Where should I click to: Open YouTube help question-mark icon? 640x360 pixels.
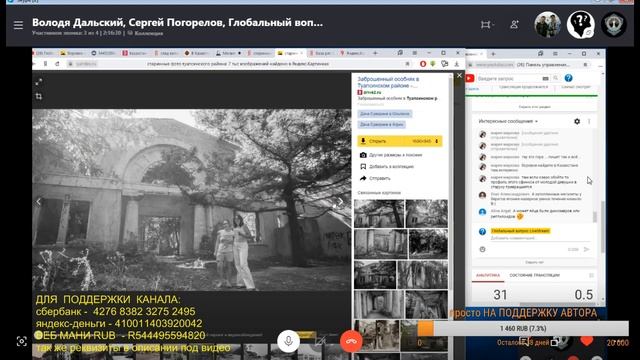pyautogui.click(x=569, y=78)
